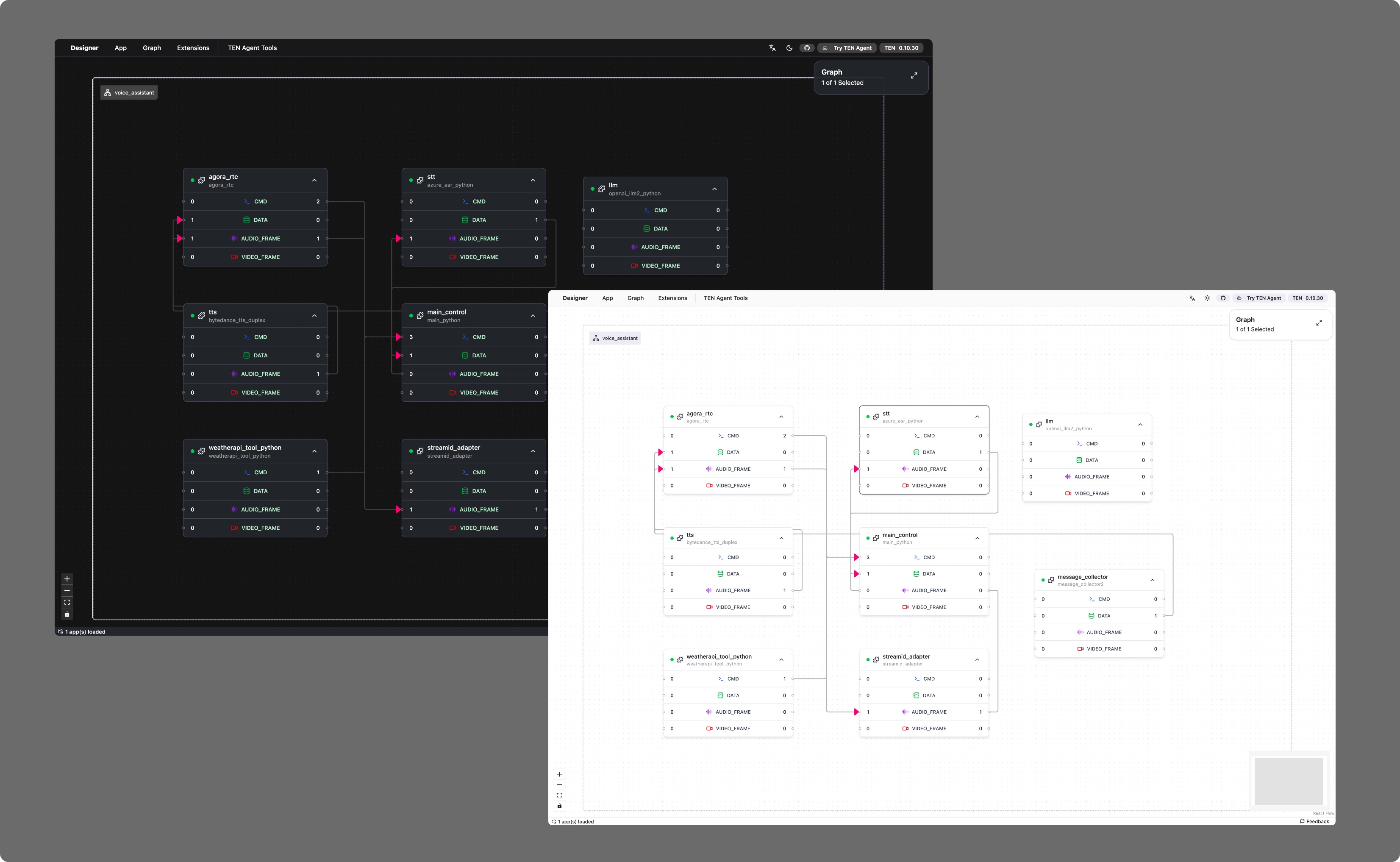Collapse the llm node in dark window
The height and width of the screenshot is (862, 1400).
pos(714,189)
